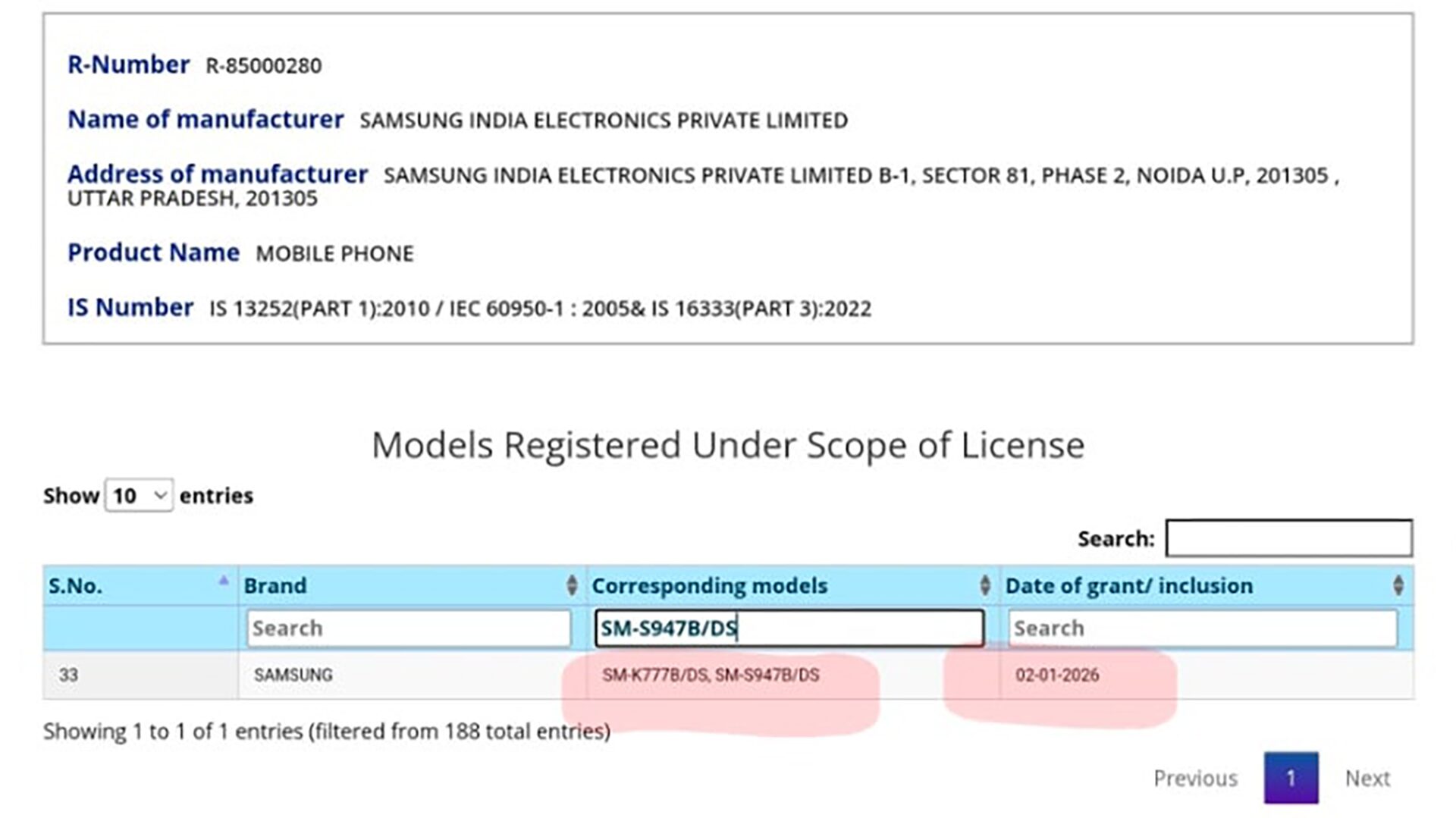Click the S.No. column header
Screen dimensions: 1456x818
tap(76, 586)
